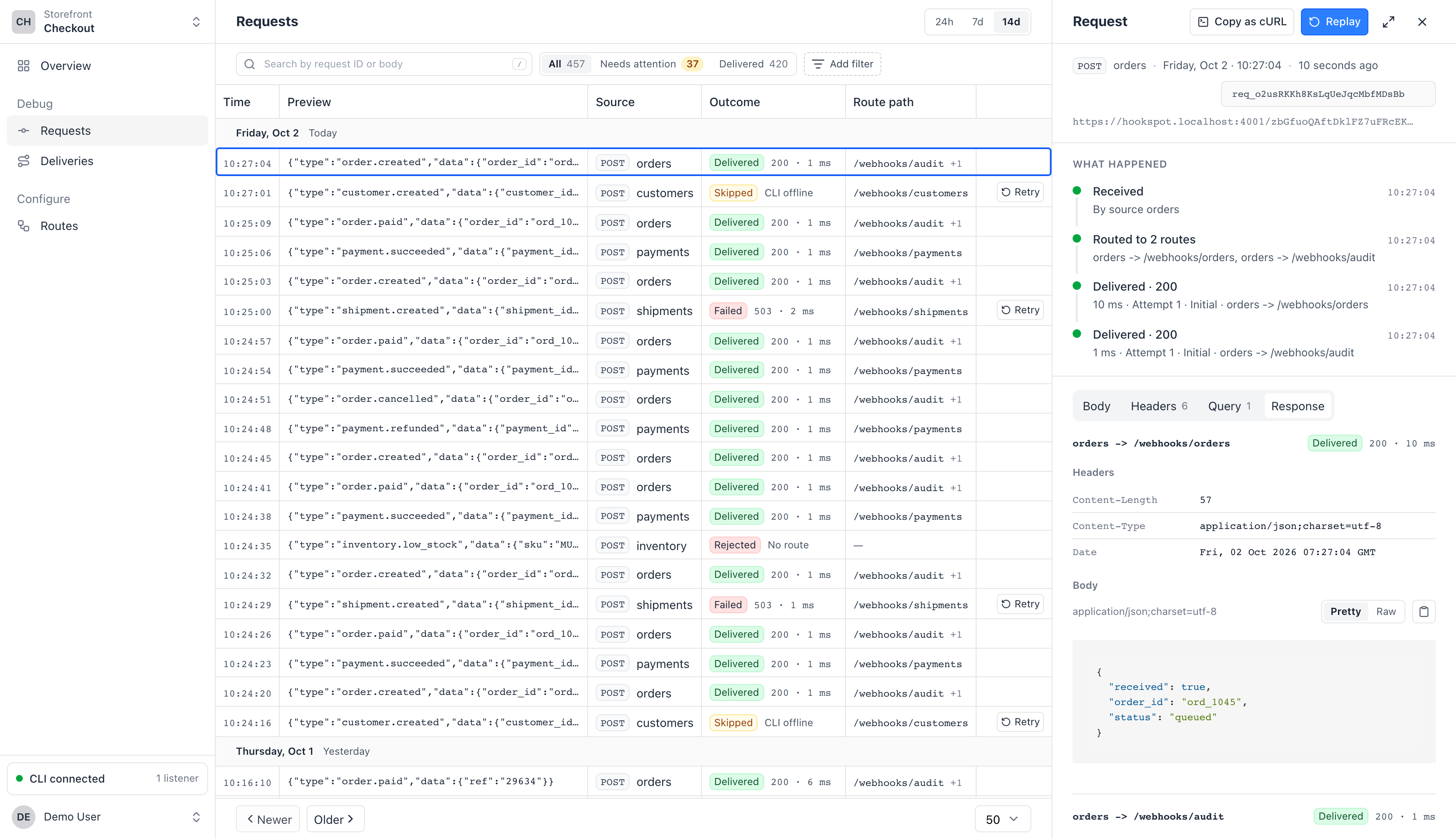Retry the 10:24:29 failed shipments request

coord(1020,604)
